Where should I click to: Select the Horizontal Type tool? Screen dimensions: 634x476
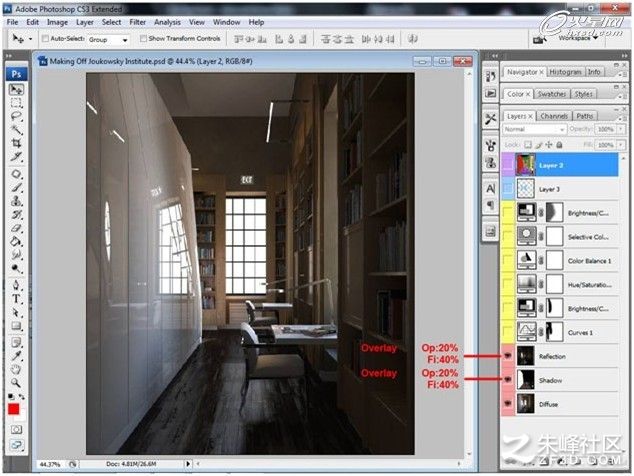pyautogui.click(x=16, y=299)
